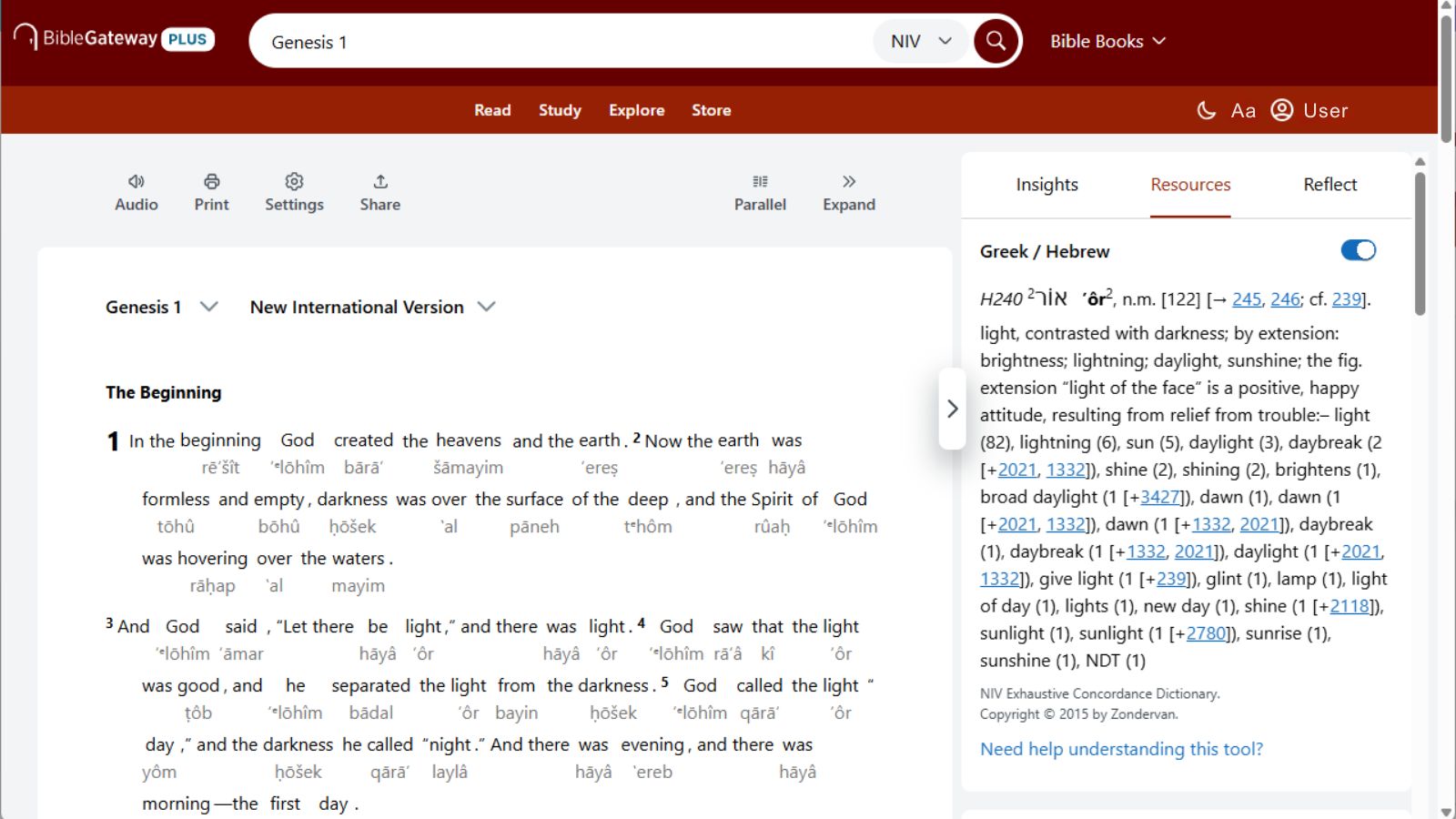Open Parallel view
The image size is (1456, 819).
point(760,193)
